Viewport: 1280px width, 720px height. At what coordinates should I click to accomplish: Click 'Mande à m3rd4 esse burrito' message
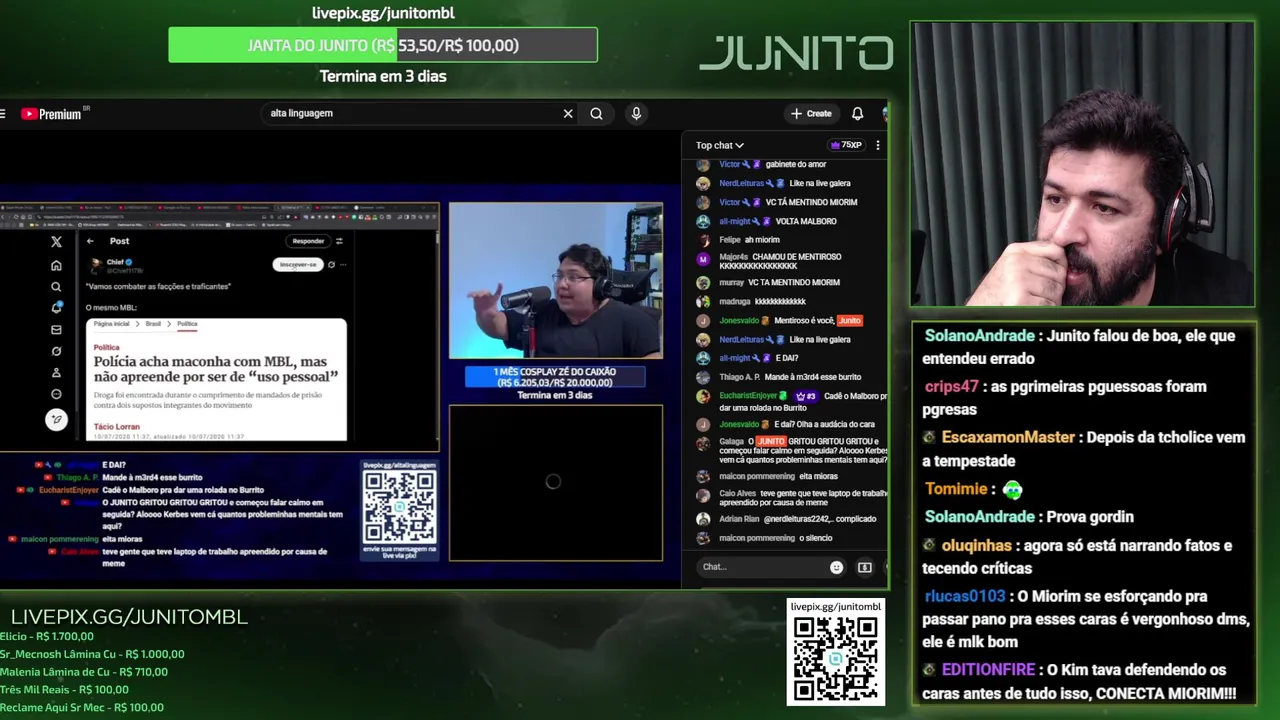812,377
